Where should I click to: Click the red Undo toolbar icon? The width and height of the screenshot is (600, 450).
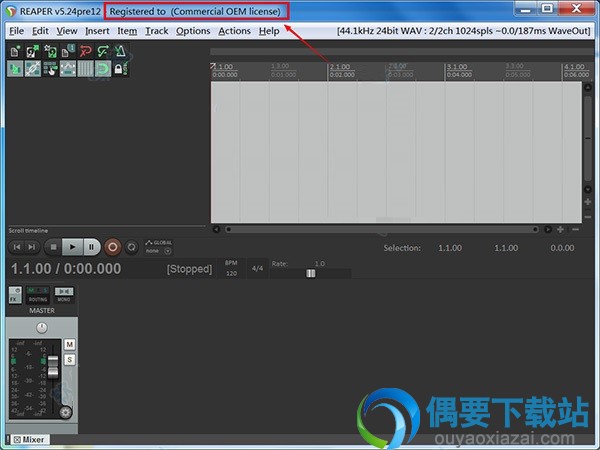pyautogui.click(x=85, y=52)
